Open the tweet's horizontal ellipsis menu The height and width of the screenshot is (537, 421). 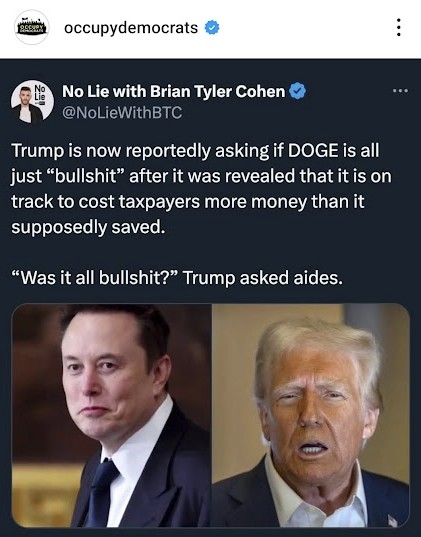coord(400,91)
